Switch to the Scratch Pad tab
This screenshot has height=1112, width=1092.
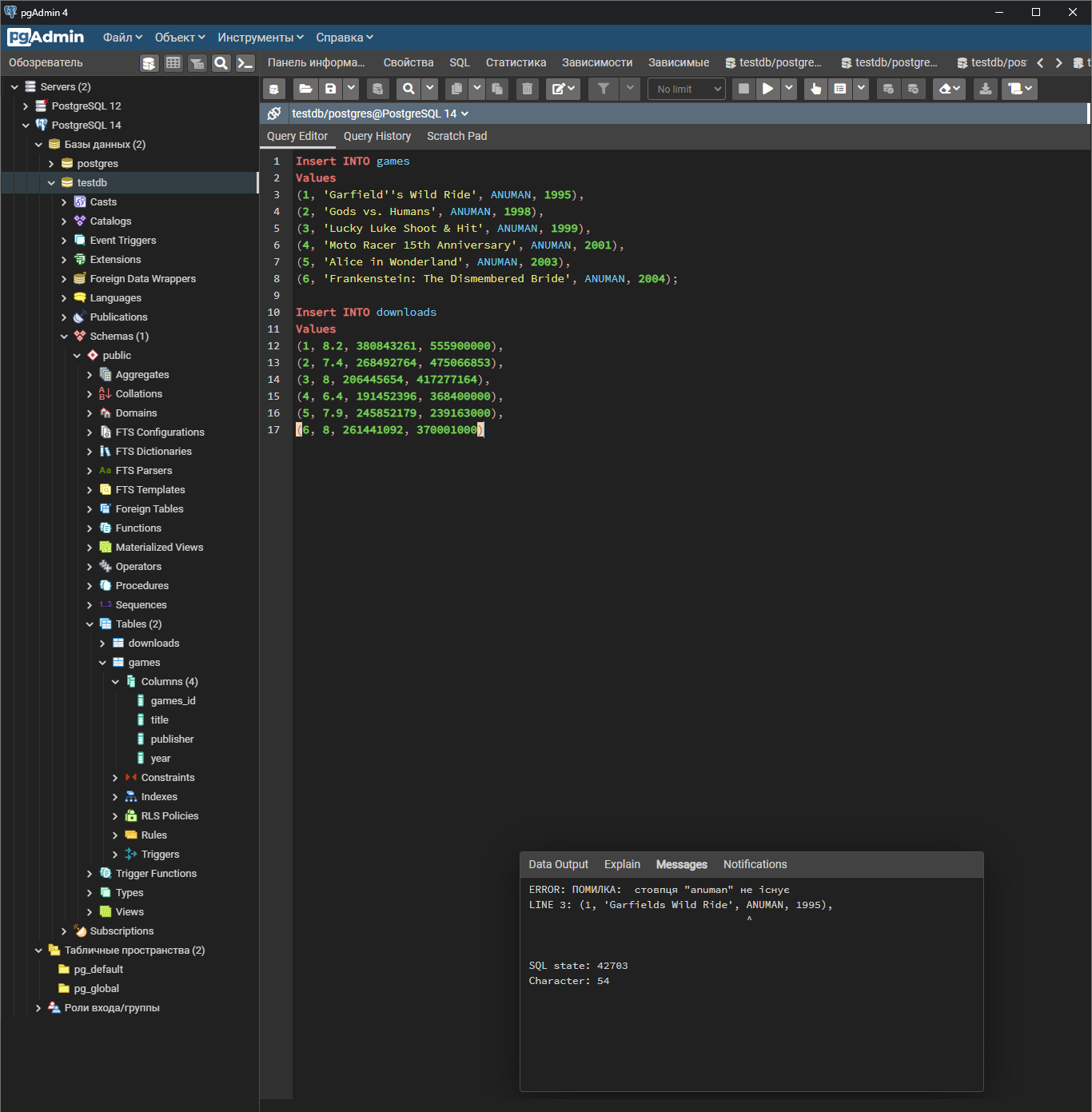pyautogui.click(x=456, y=136)
